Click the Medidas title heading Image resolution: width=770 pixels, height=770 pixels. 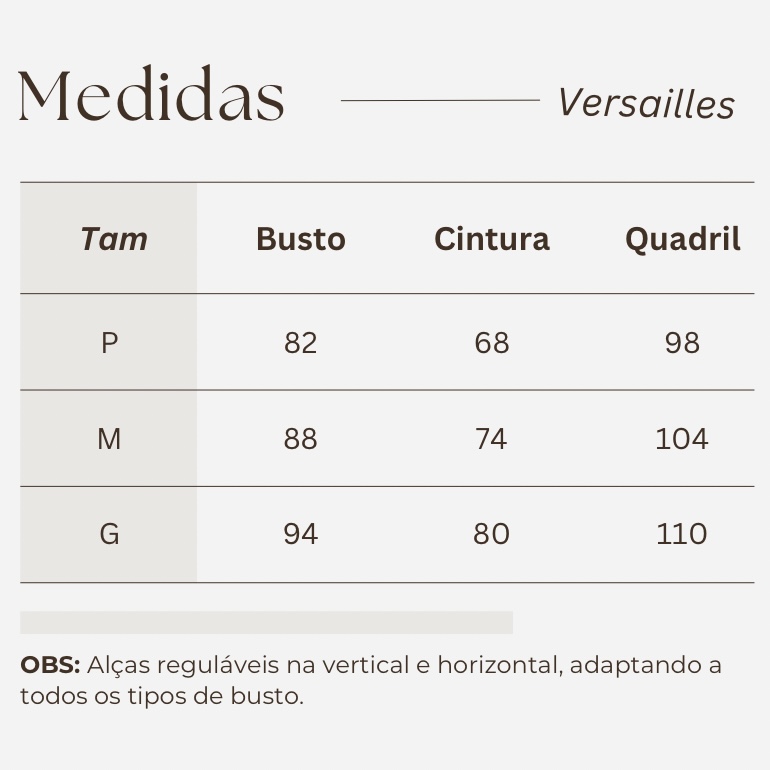coord(152,96)
